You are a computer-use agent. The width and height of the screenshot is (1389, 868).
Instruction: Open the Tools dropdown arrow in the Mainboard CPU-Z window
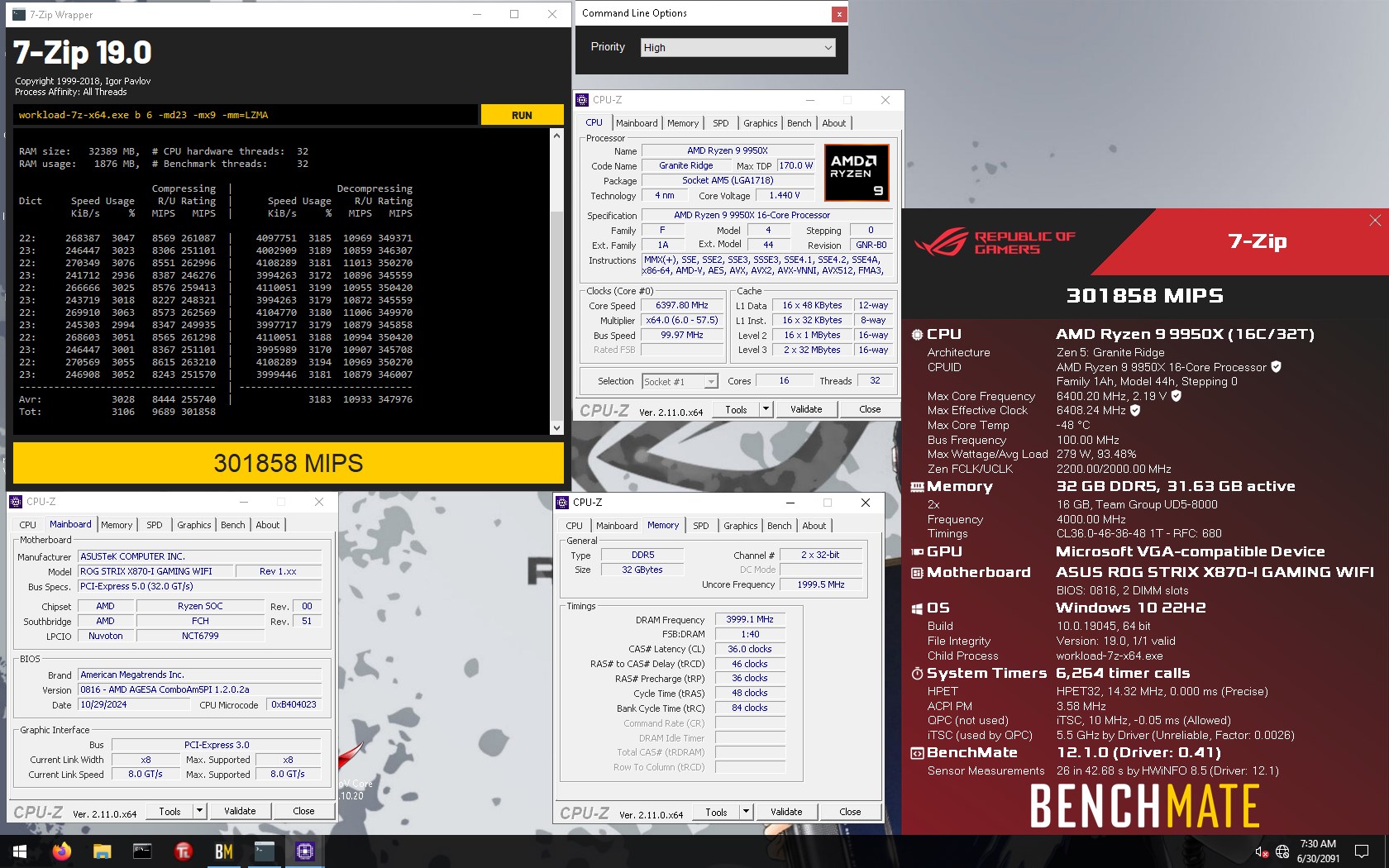coord(199,812)
